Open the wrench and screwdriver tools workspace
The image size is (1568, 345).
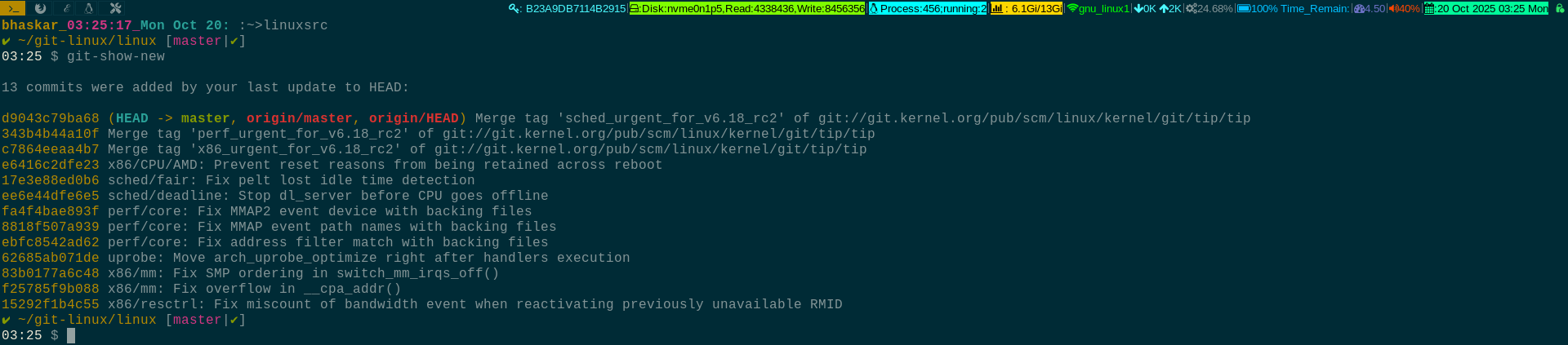(115, 8)
